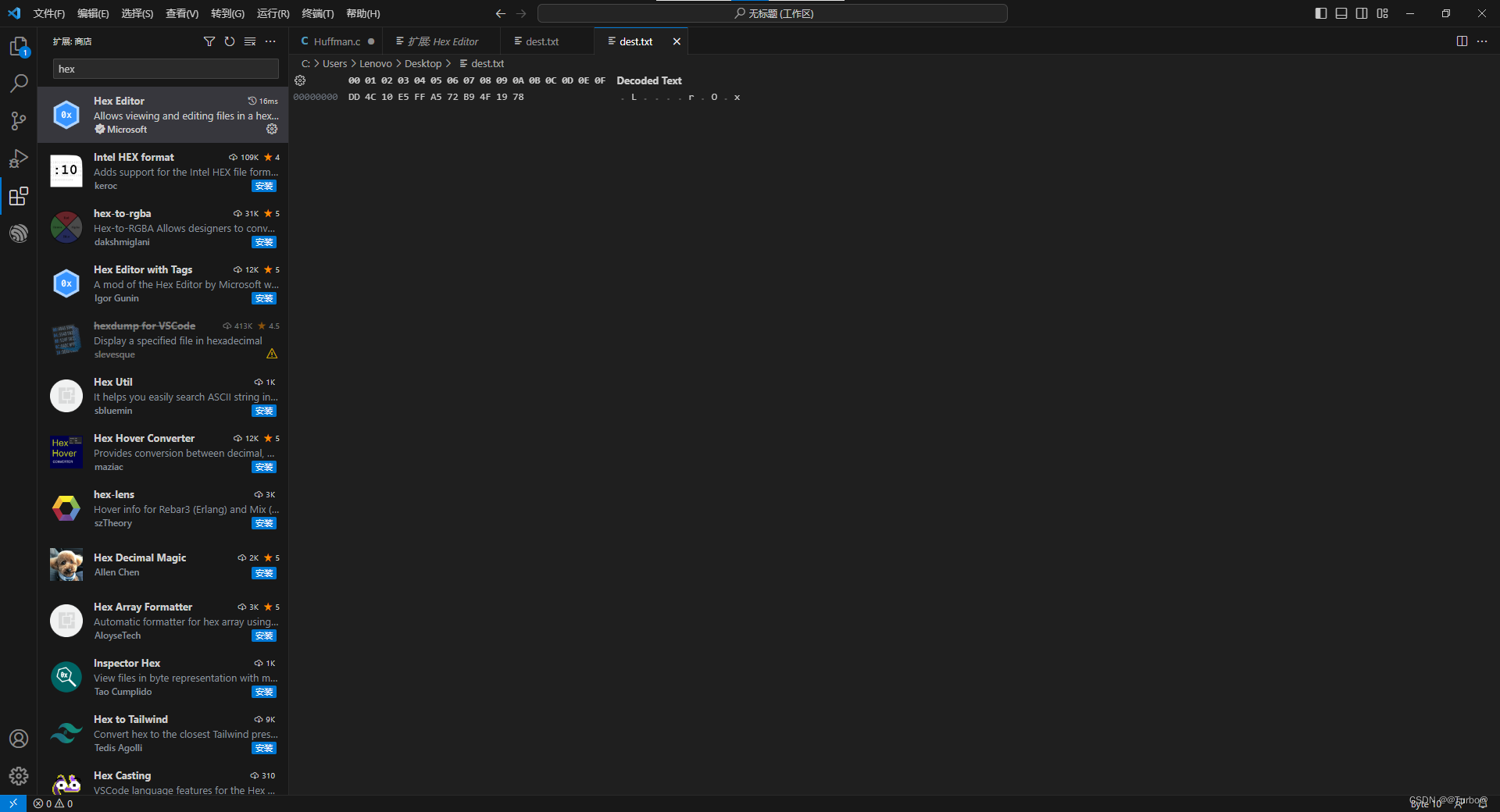Select hex byte 4C in the first row
The height and width of the screenshot is (812, 1500).
tap(370, 97)
